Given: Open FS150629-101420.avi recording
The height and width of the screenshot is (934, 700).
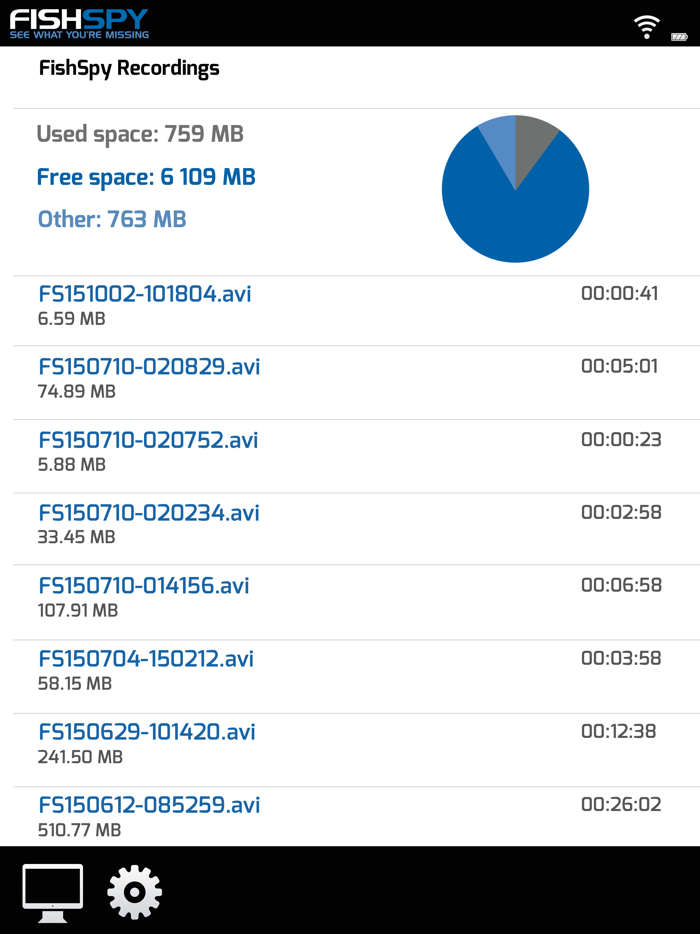Looking at the screenshot, I should pyautogui.click(x=356, y=750).
